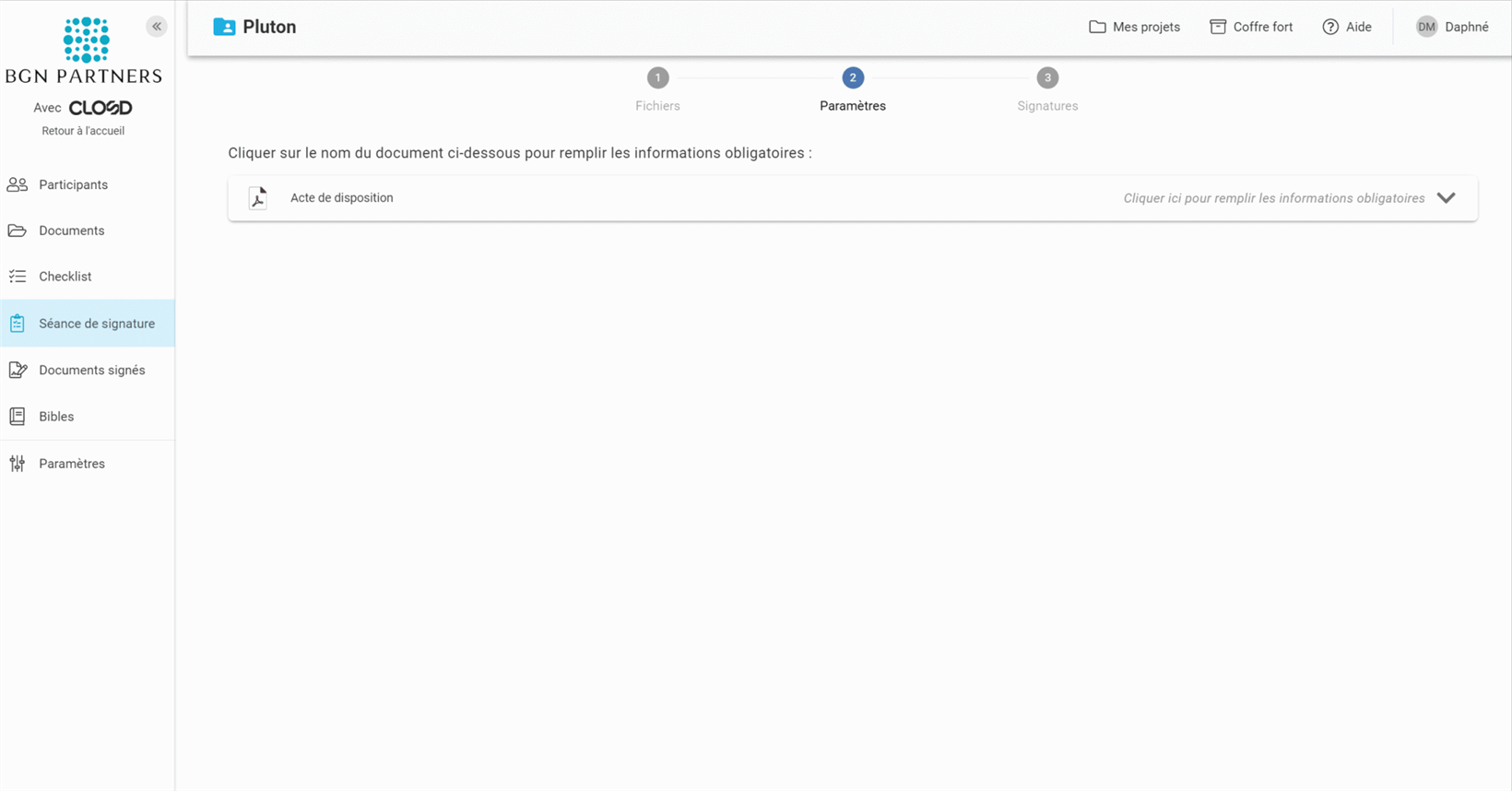Click the DM user avatar
This screenshot has width=1512, height=791.
click(1427, 27)
